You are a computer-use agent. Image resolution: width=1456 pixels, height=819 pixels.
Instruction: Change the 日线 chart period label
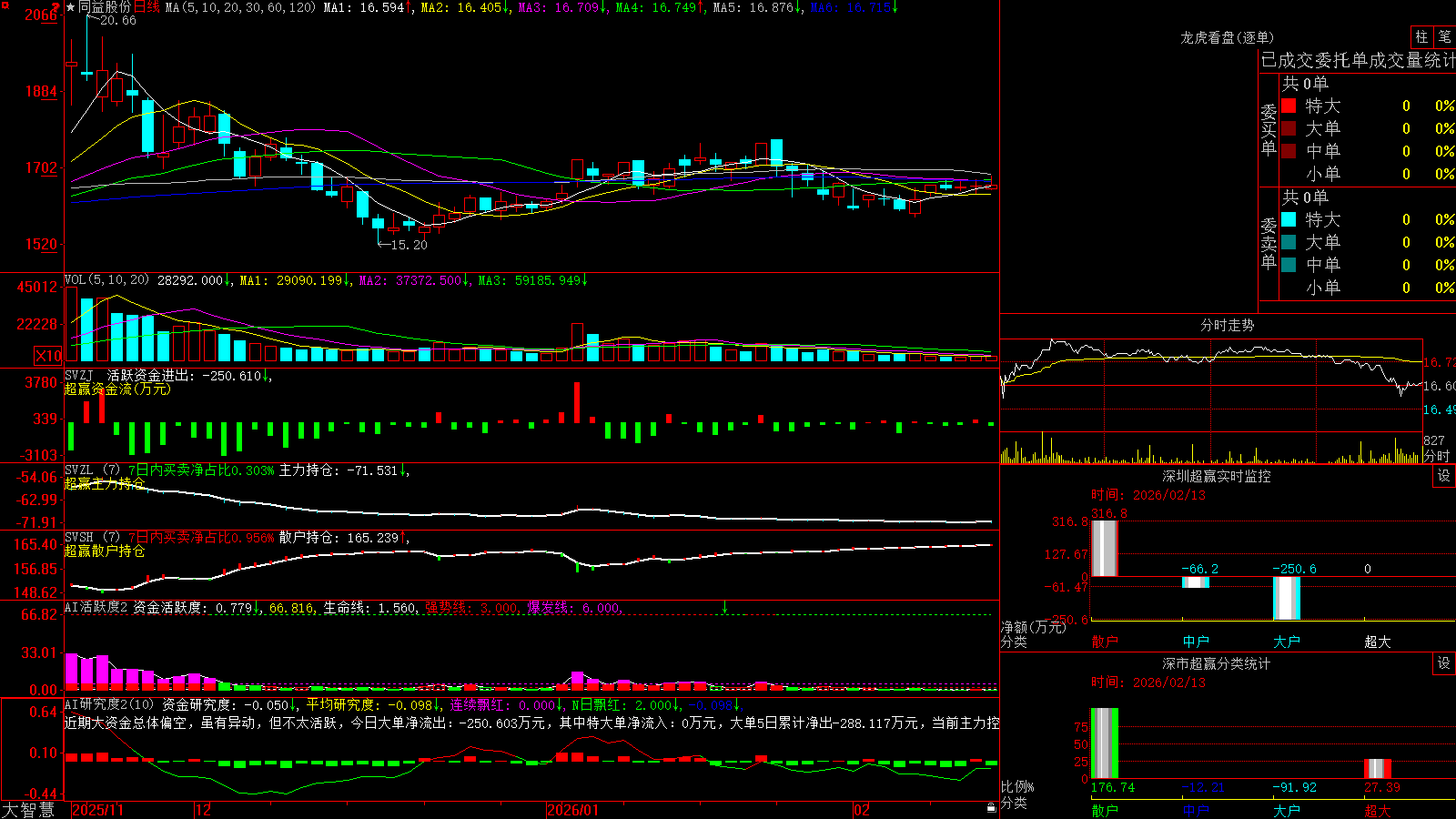pyautogui.click(x=147, y=7)
